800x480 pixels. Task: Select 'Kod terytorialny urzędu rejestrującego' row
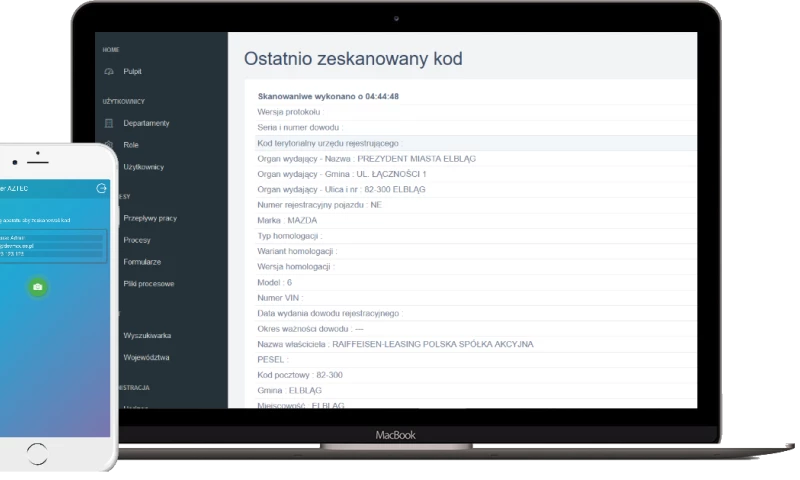[x=476, y=143]
